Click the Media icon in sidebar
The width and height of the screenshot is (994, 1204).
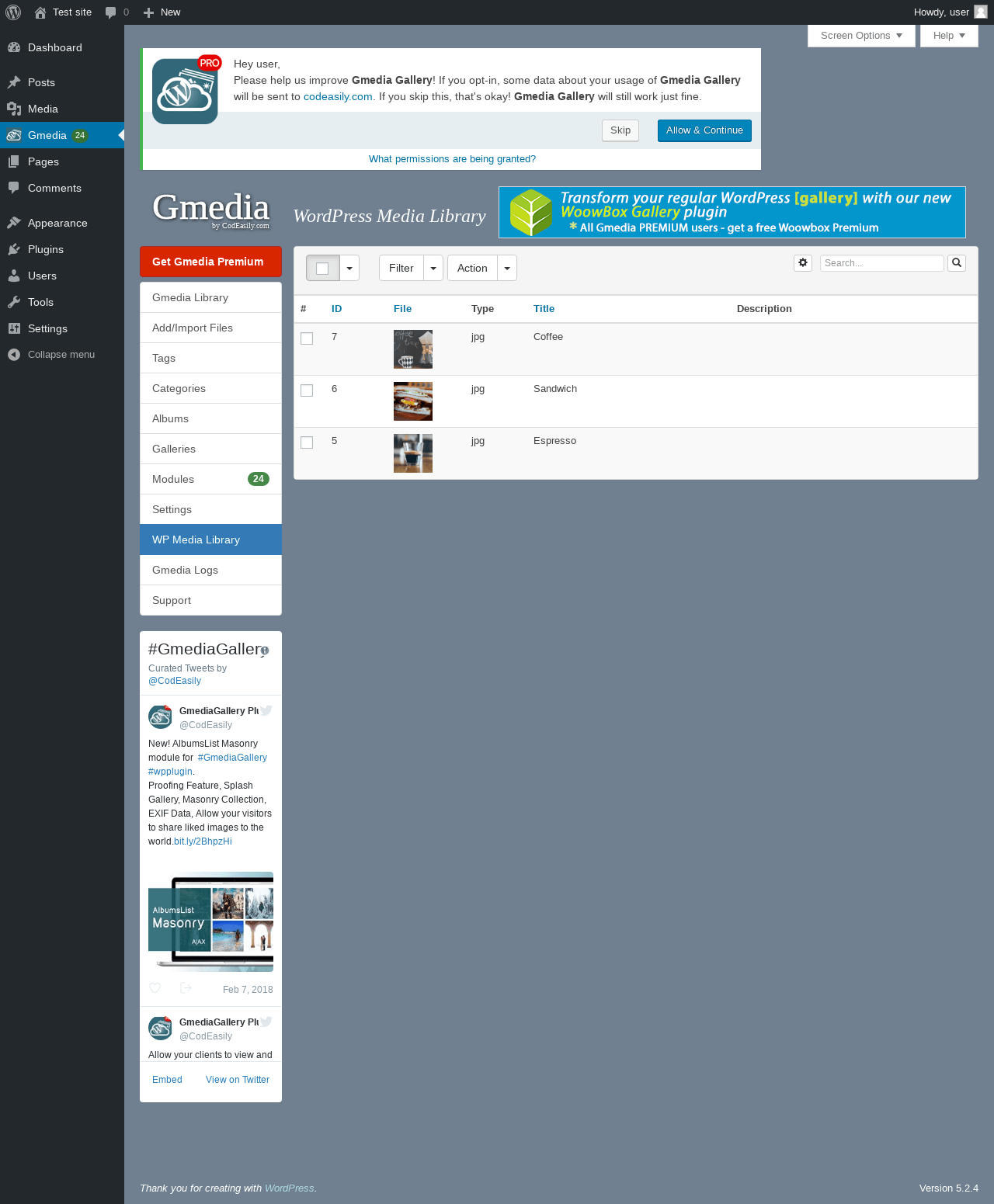click(14, 109)
